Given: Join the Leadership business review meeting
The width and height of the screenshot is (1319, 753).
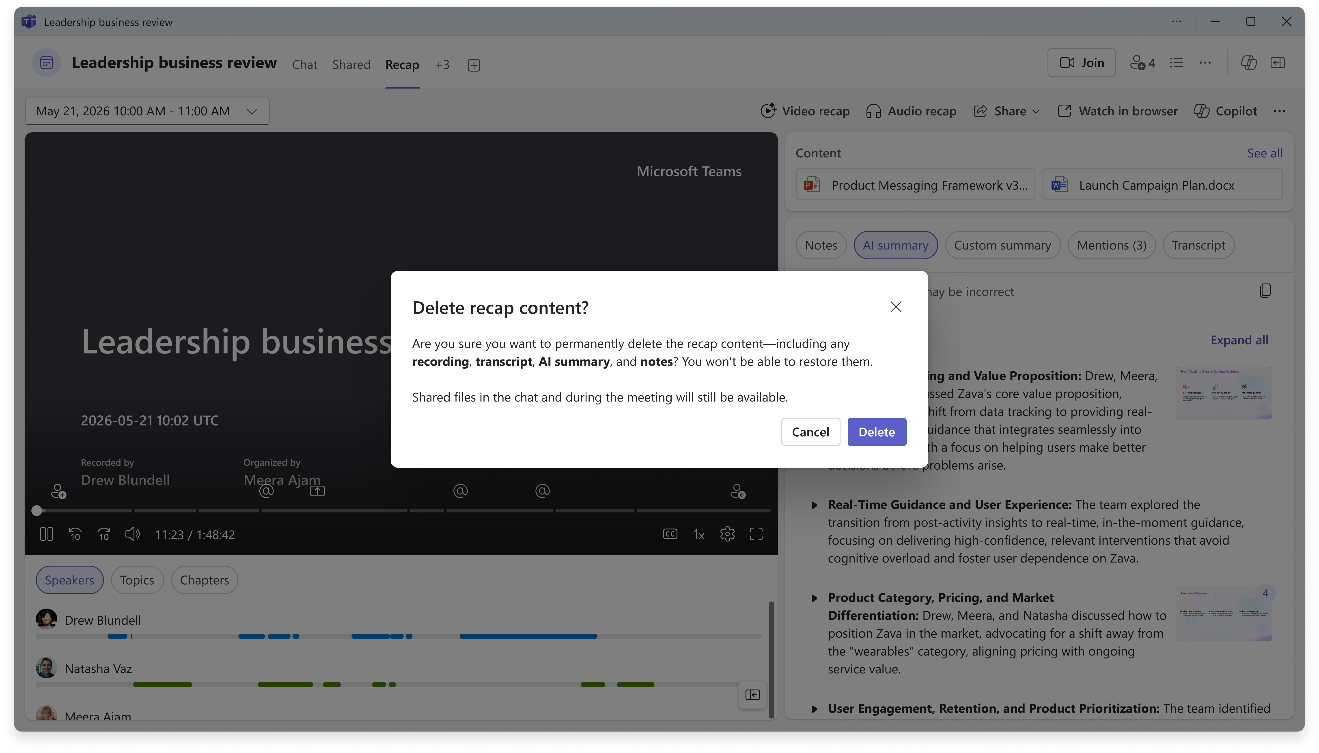Looking at the screenshot, I should pos(1081,63).
